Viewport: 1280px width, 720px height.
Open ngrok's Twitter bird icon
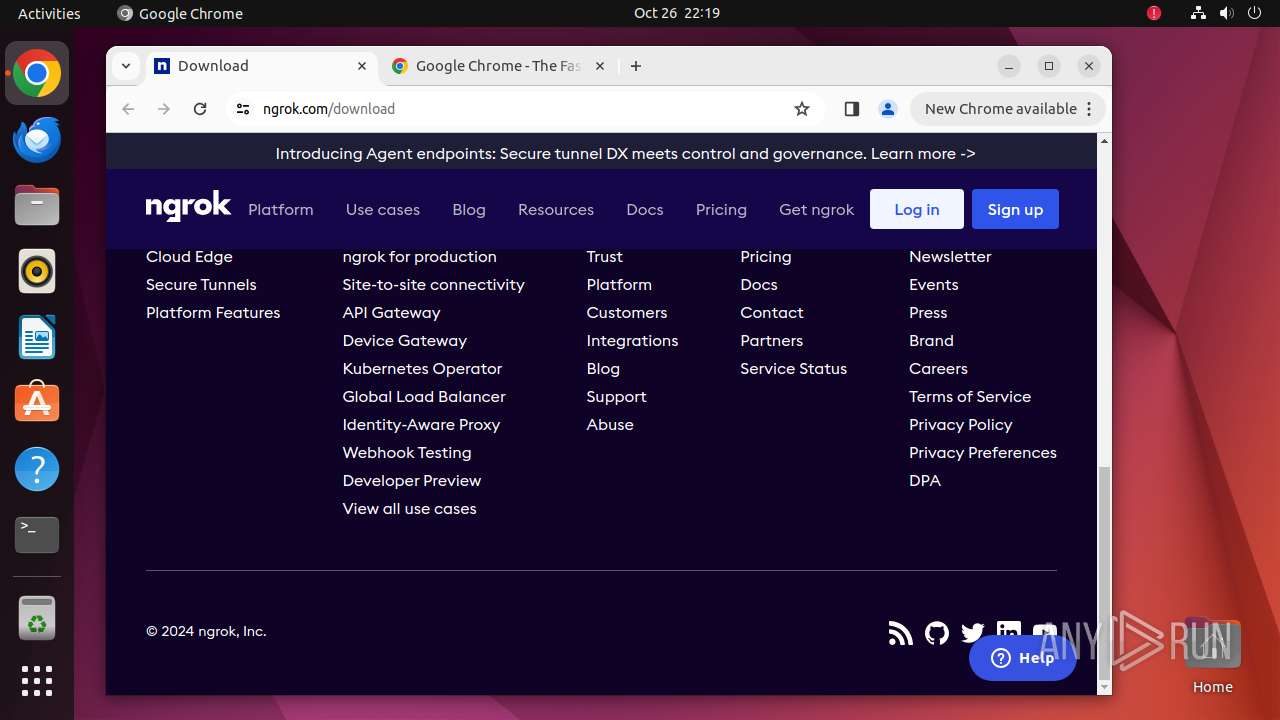pyautogui.click(x=972, y=633)
